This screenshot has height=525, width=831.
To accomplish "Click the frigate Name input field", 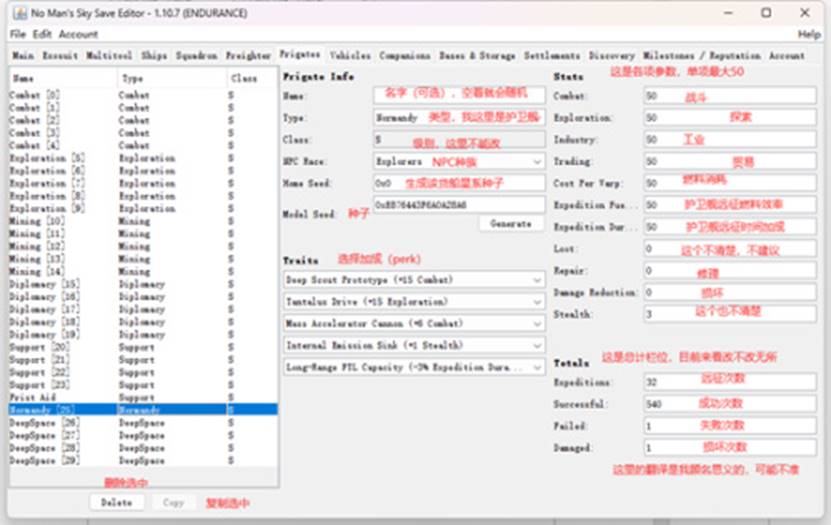I will point(459,95).
